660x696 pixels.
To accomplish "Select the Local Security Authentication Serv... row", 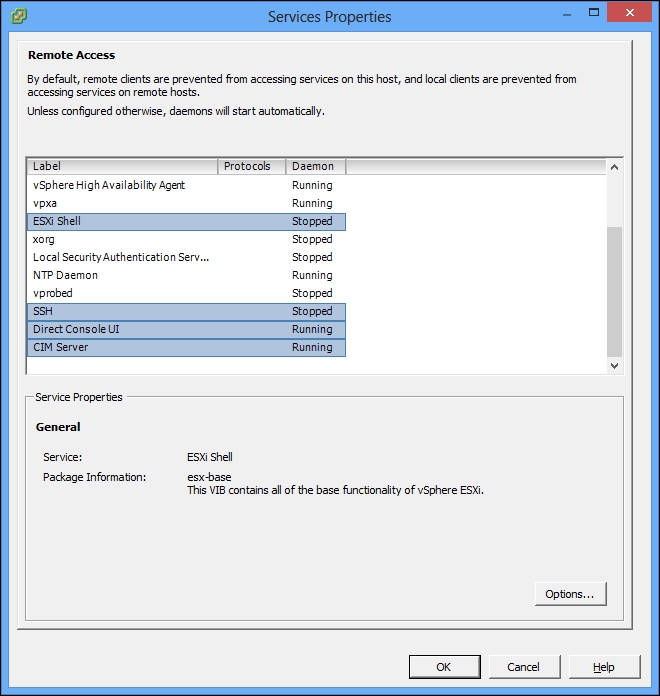I will (186, 257).
